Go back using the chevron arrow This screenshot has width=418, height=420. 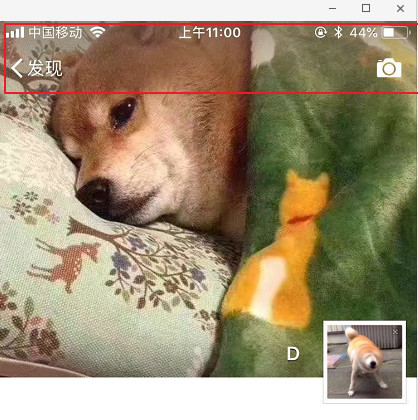tap(17, 68)
